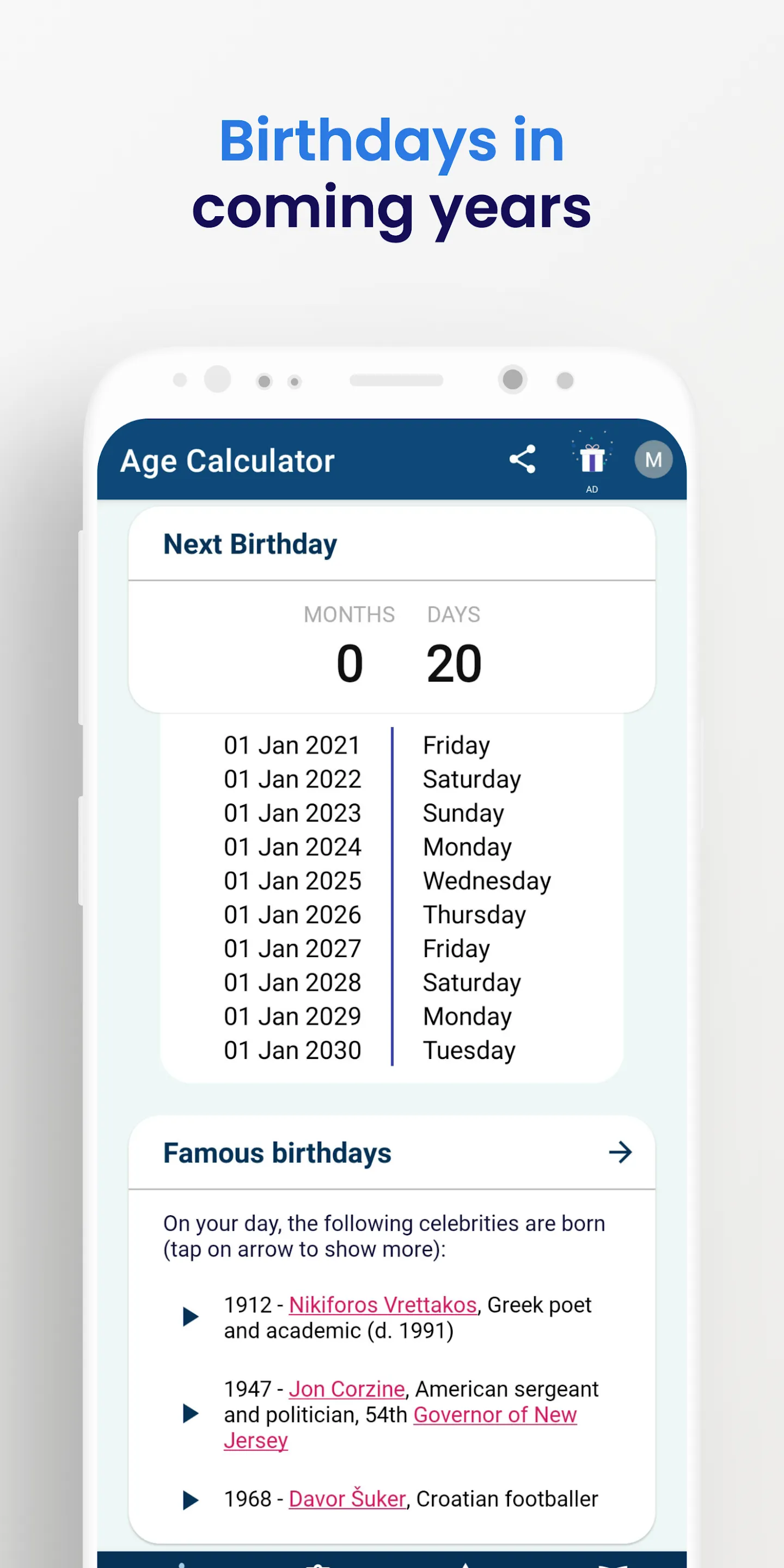Select the 01 Jan 2030 date row
784x1568 pixels.
[292, 1050]
